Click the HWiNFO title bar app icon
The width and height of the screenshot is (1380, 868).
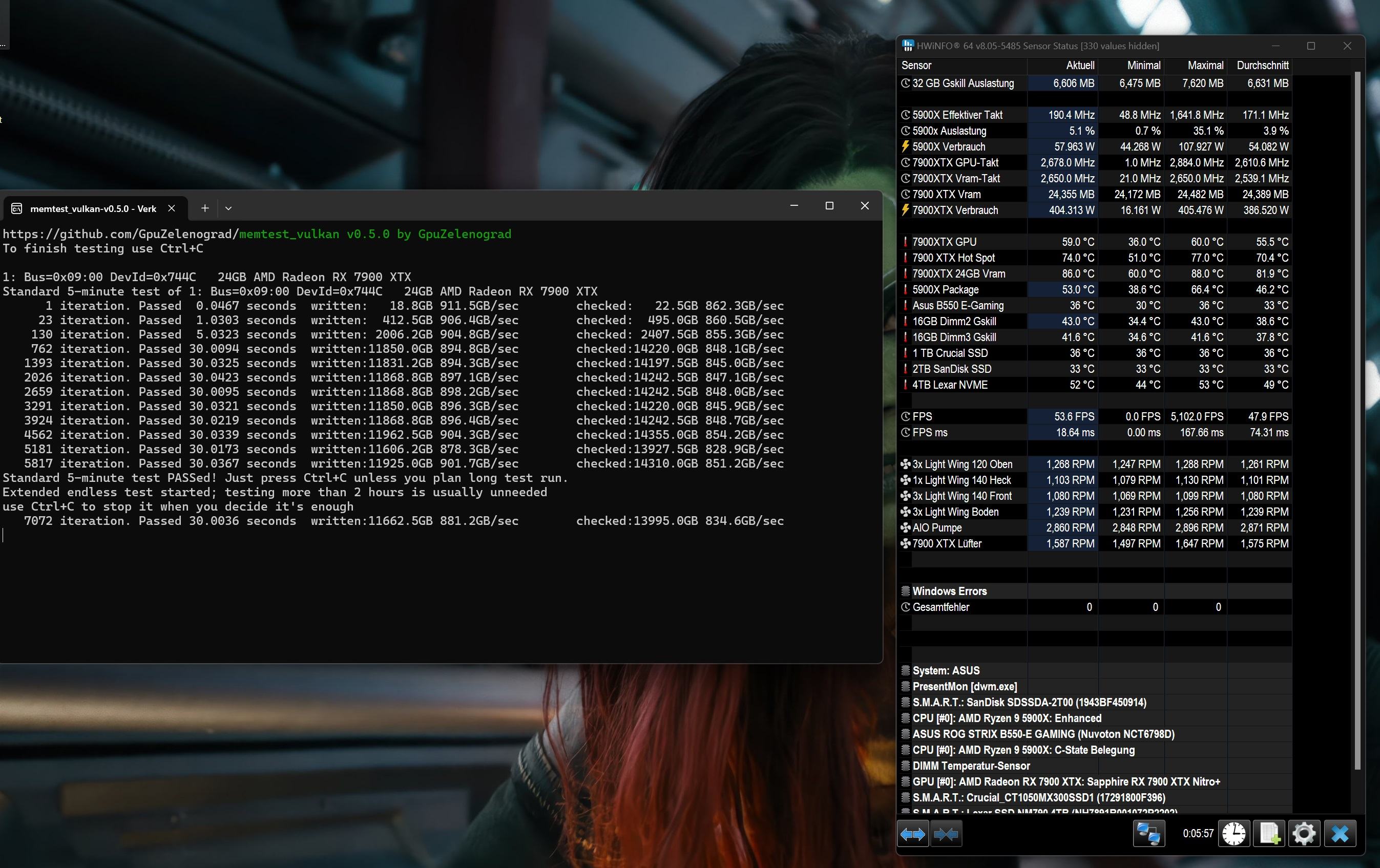[x=908, y=46]
